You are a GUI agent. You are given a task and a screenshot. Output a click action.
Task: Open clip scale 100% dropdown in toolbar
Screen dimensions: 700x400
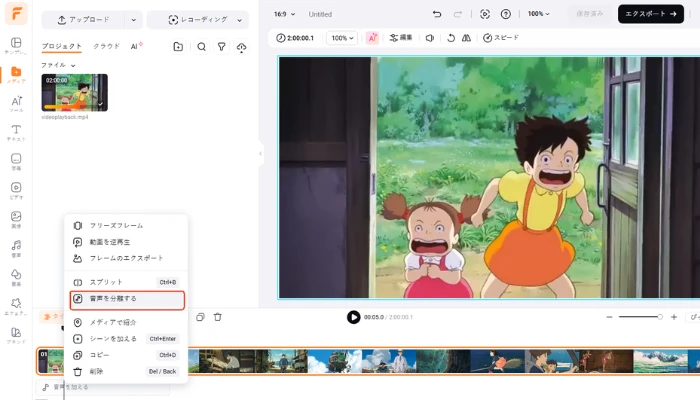coord(342,38)
